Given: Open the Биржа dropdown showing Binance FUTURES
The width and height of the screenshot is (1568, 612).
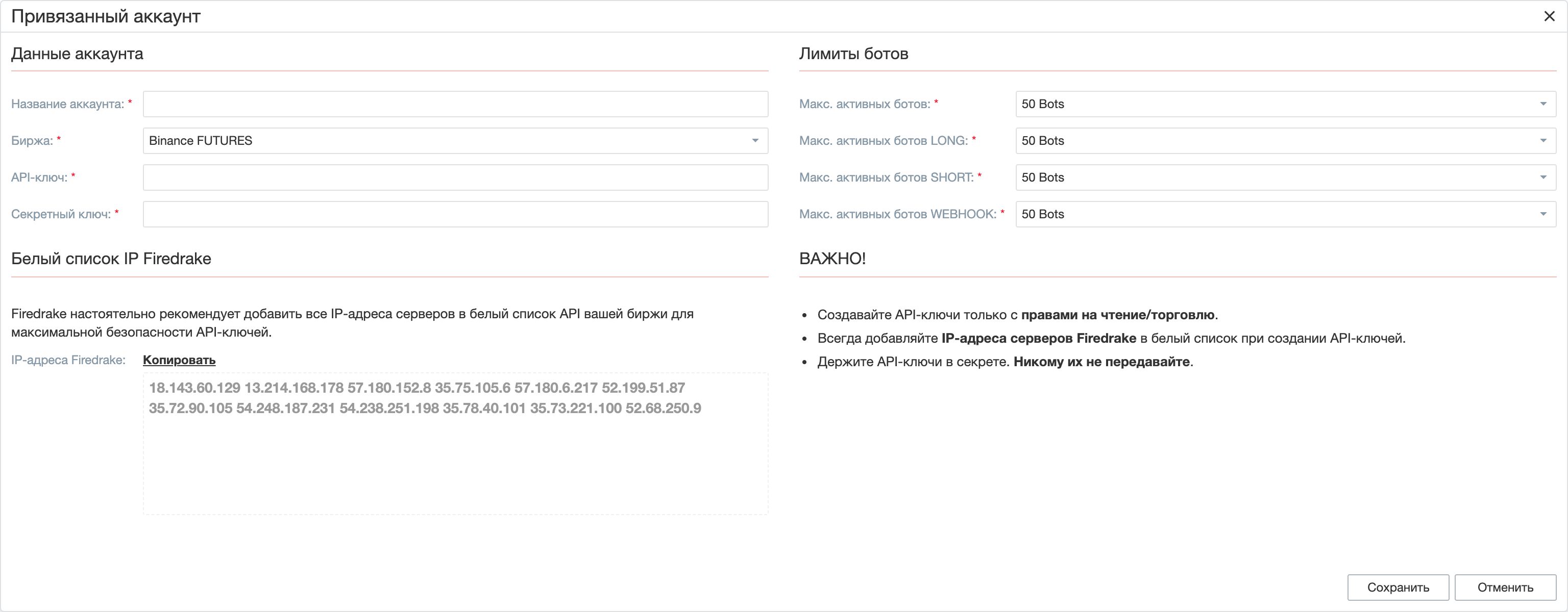Looking at the screenshot, I should click(x=455, y=141).
